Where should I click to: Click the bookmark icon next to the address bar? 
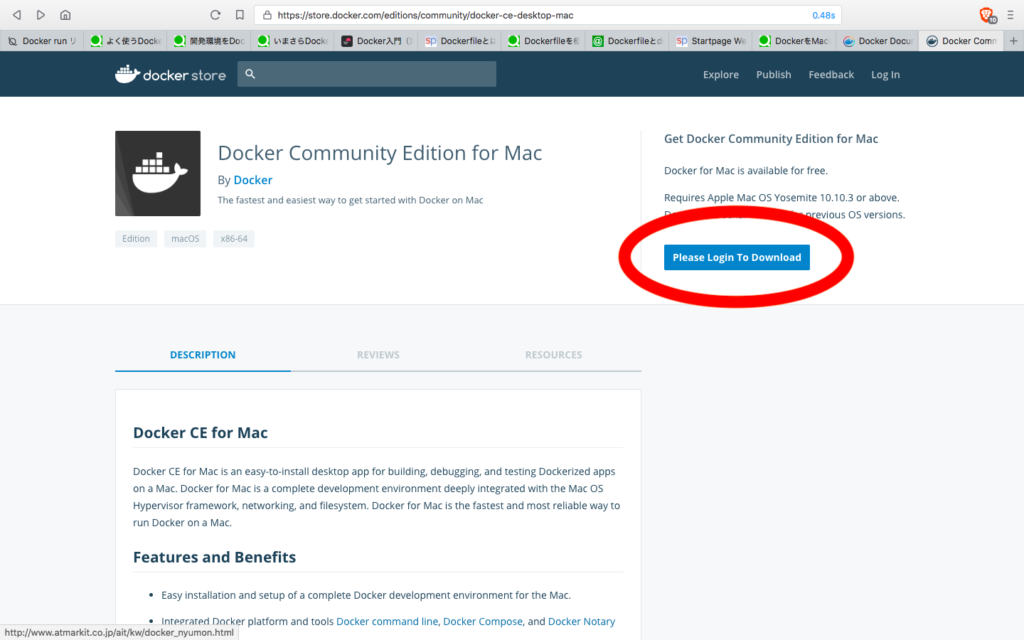pos(239,14)
